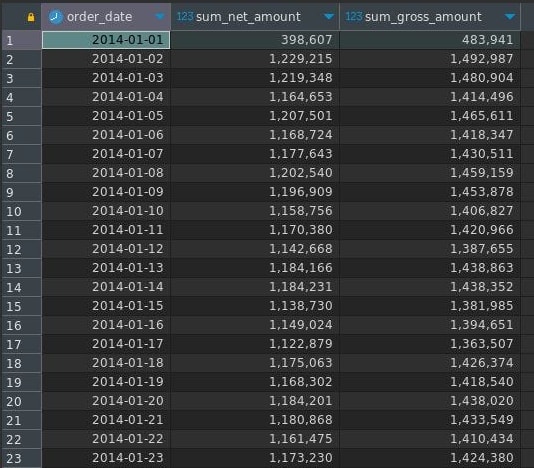The image size is (534, 468).
Task: Select net amount cell 1,170,380
Action: tap(255, 230)
